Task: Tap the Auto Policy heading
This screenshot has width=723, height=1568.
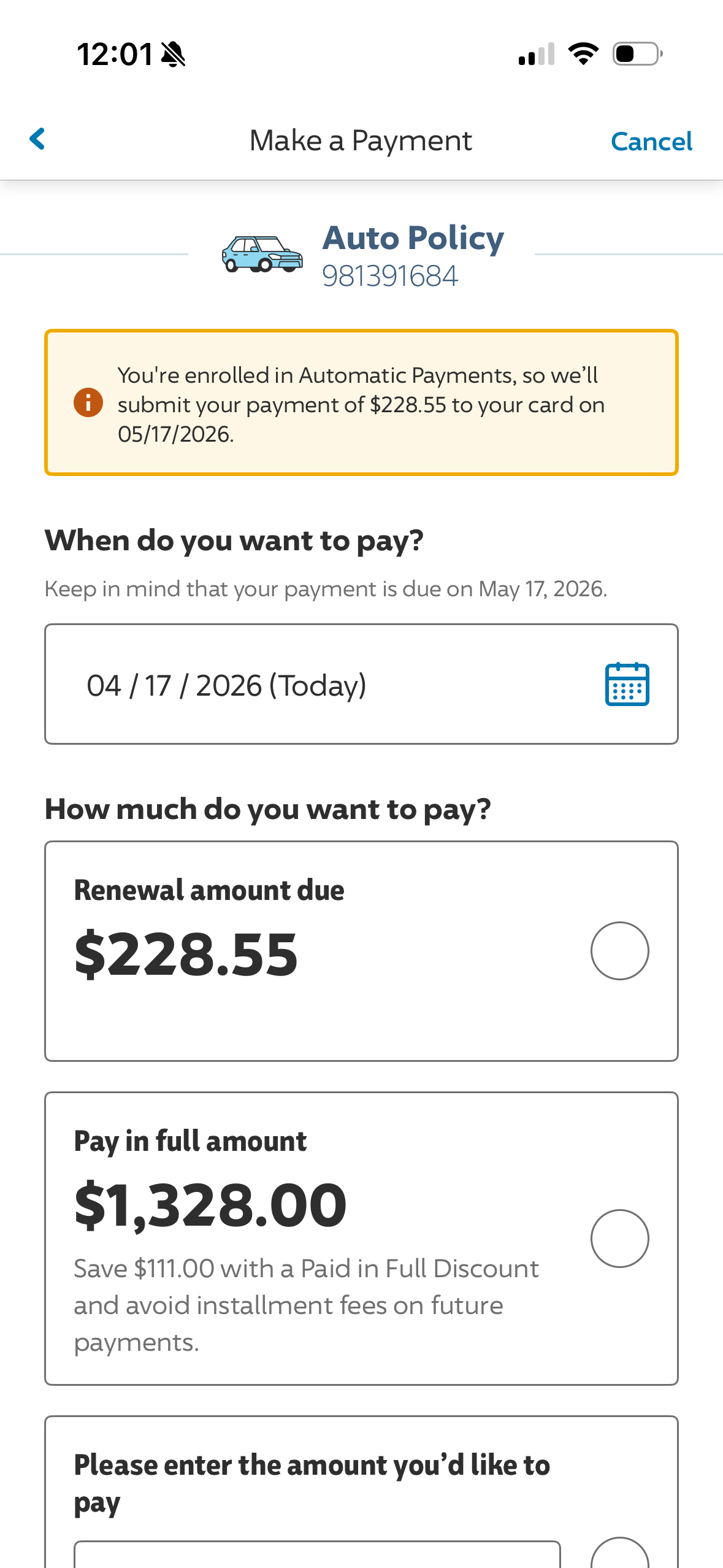Action: pos(413,238)
